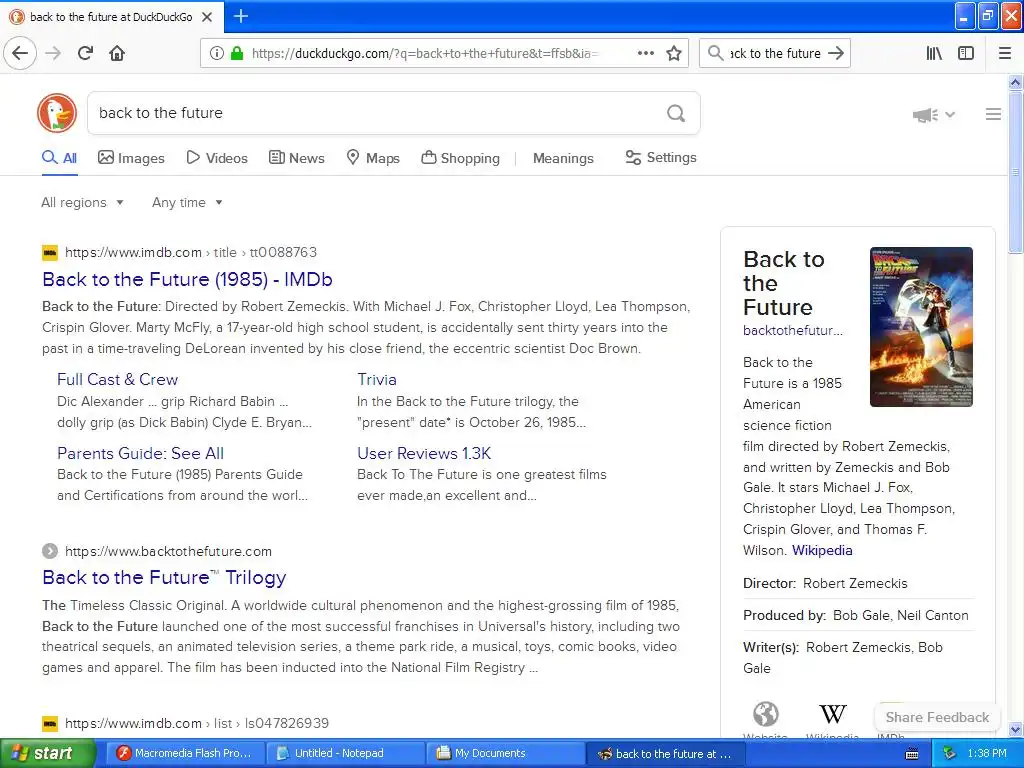View the green padlock connection details

237,54
